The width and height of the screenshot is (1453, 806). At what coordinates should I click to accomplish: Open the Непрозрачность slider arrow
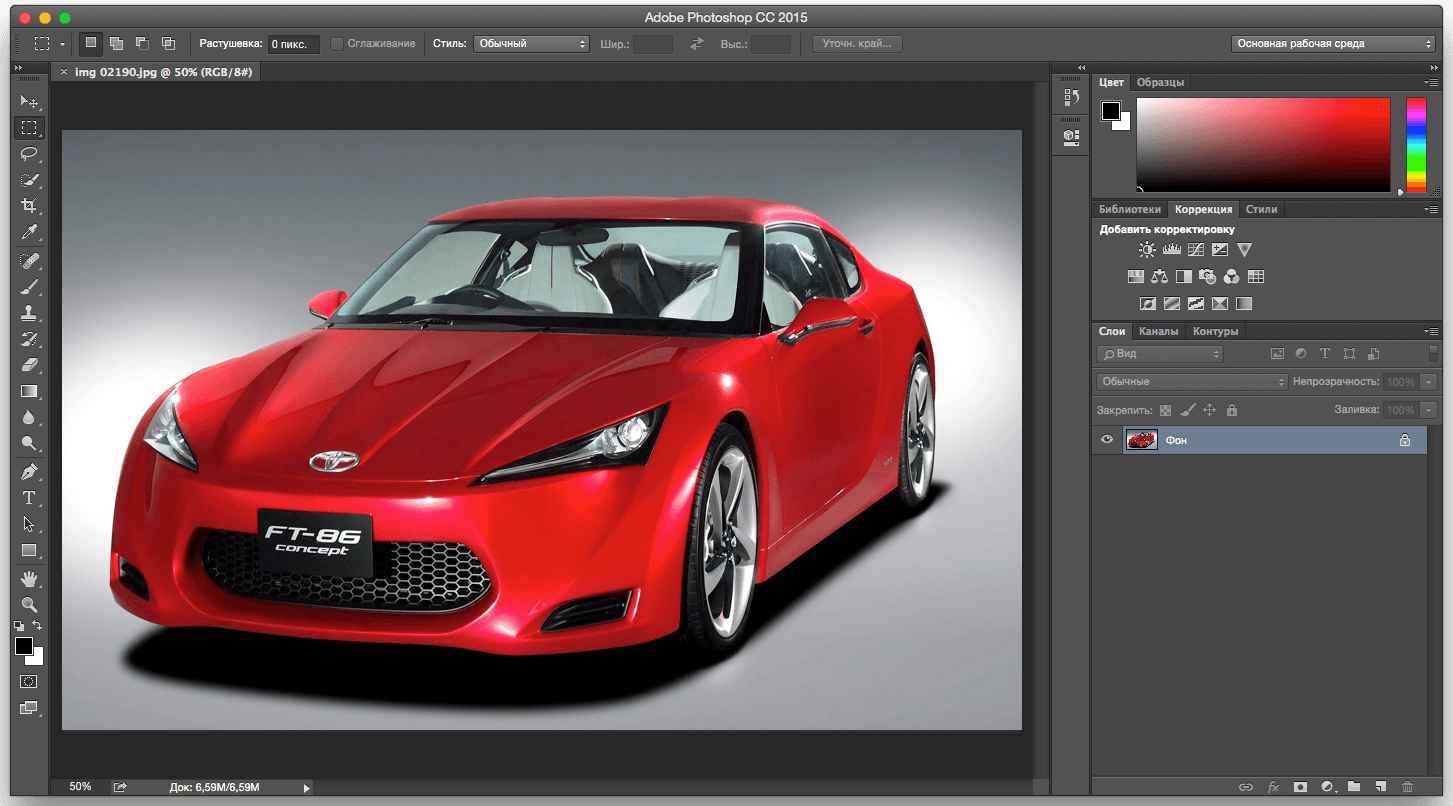pos(1429,382)
